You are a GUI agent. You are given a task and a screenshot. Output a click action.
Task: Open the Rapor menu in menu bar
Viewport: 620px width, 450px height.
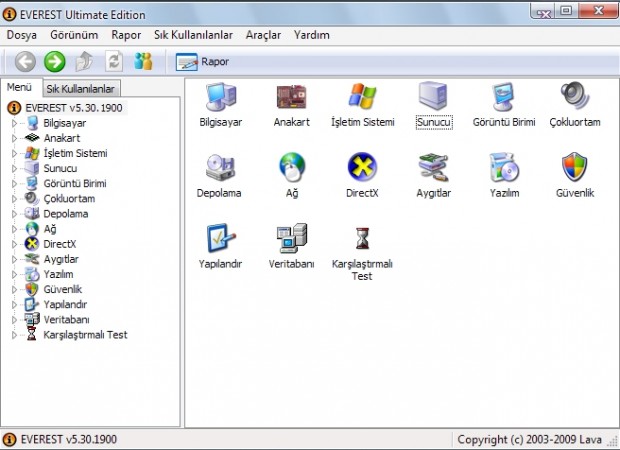coord(126,35)
